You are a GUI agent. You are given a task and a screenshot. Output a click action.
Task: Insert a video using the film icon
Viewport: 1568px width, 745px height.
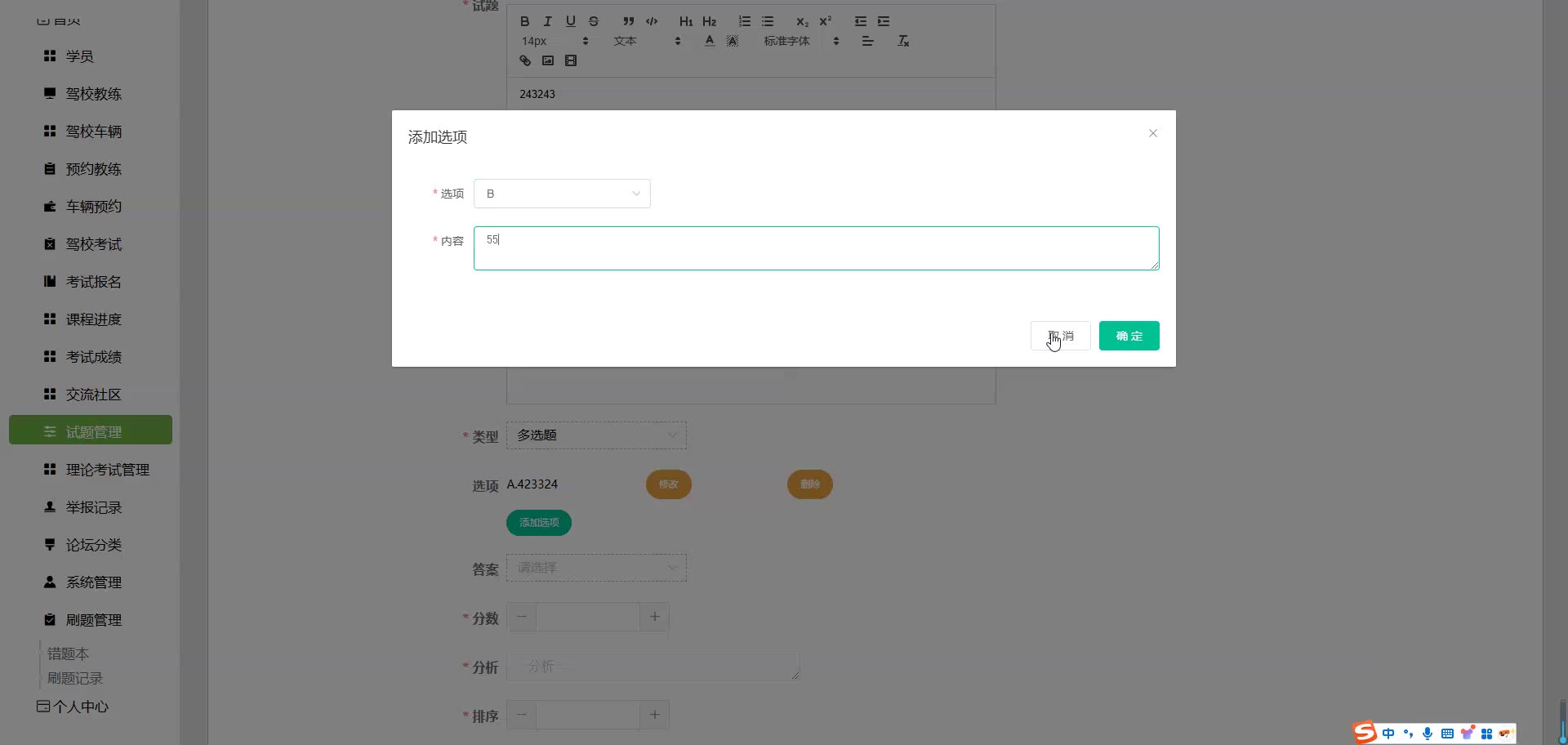point(571,60)
